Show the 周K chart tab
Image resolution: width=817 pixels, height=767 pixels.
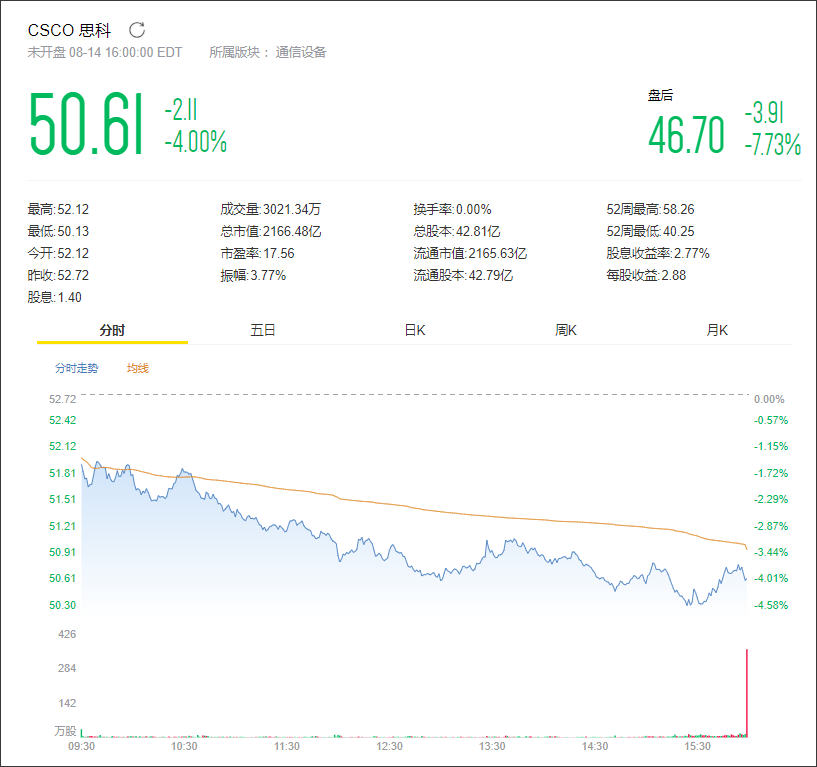click(566, 330)
